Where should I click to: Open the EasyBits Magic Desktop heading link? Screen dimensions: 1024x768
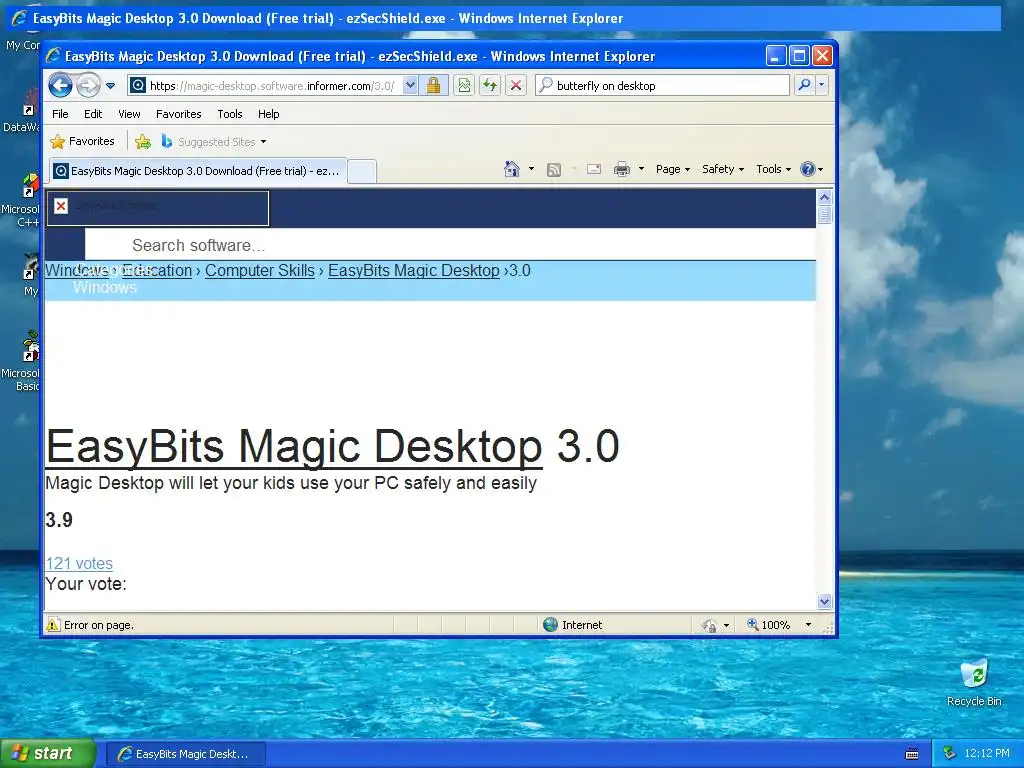coord(294,447)
